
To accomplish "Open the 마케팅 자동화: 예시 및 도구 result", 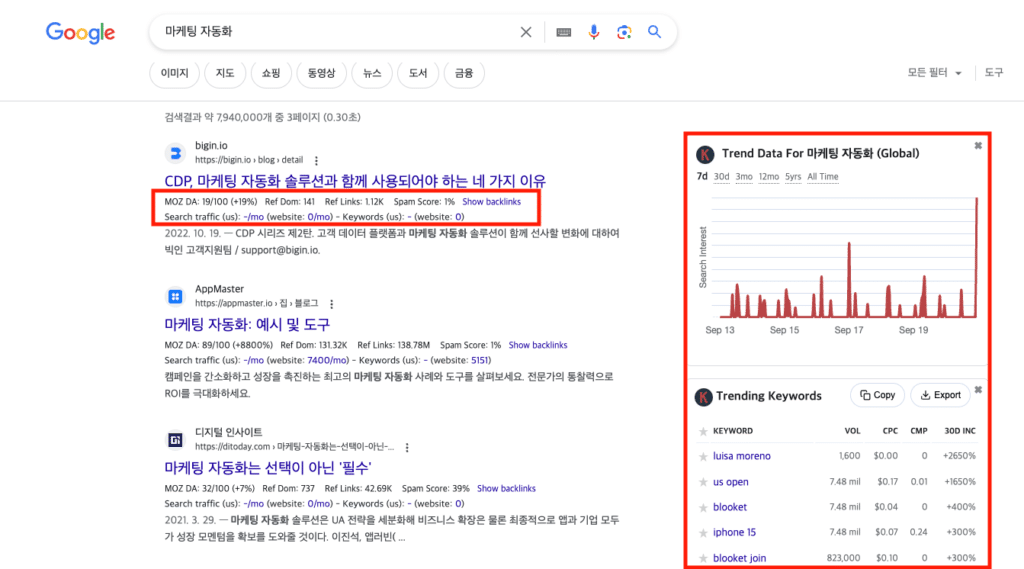I will [247, 324].
